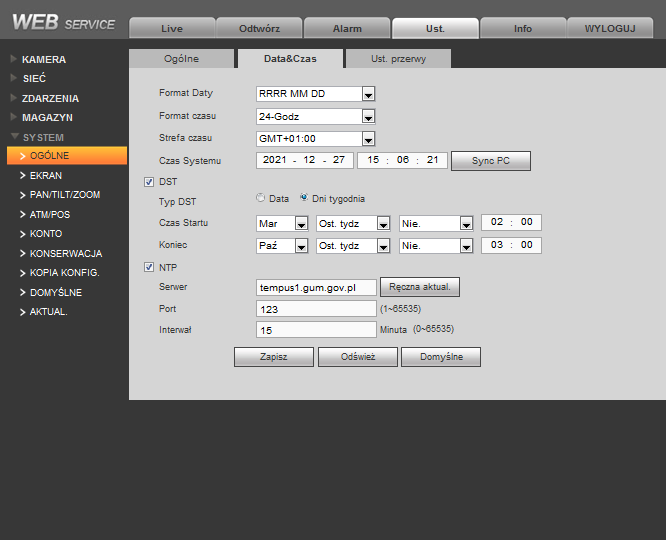The height and width of the screenshot is (540, 666).
Task: Click the Odśwież button
Action: click(358, 357)
